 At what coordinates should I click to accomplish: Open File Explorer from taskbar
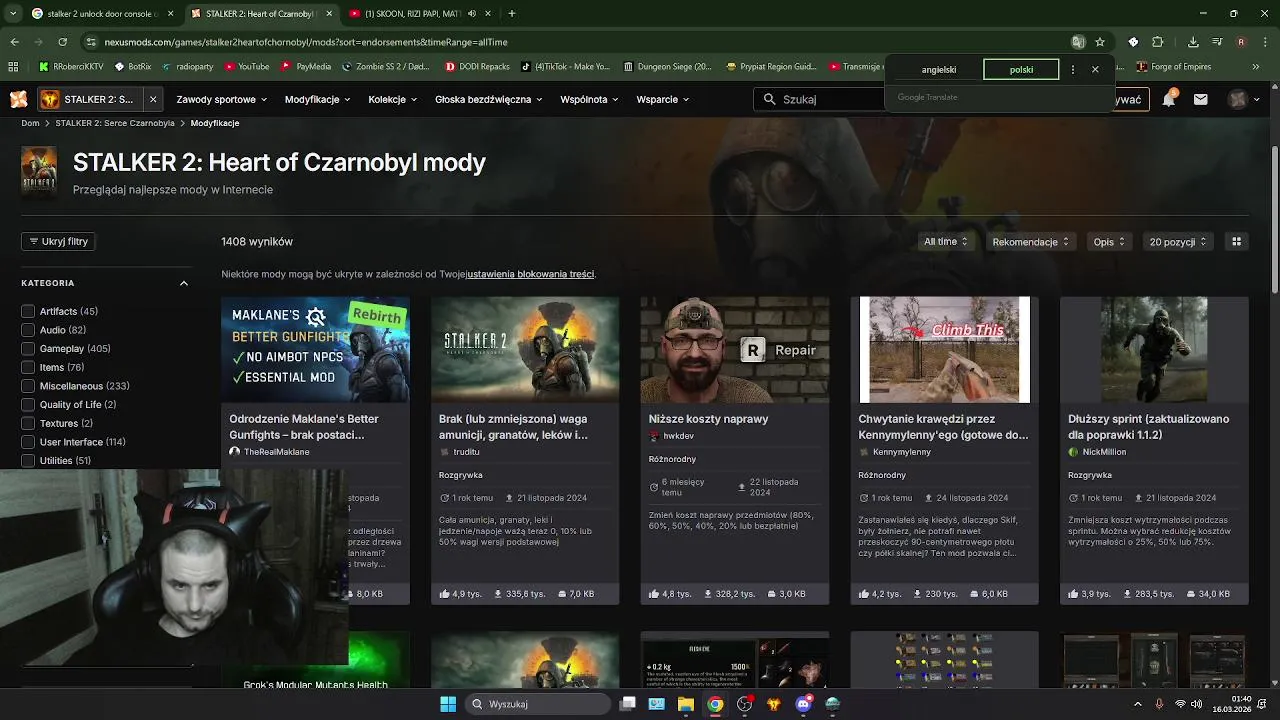pyautogui.click(x=686, y=704)
